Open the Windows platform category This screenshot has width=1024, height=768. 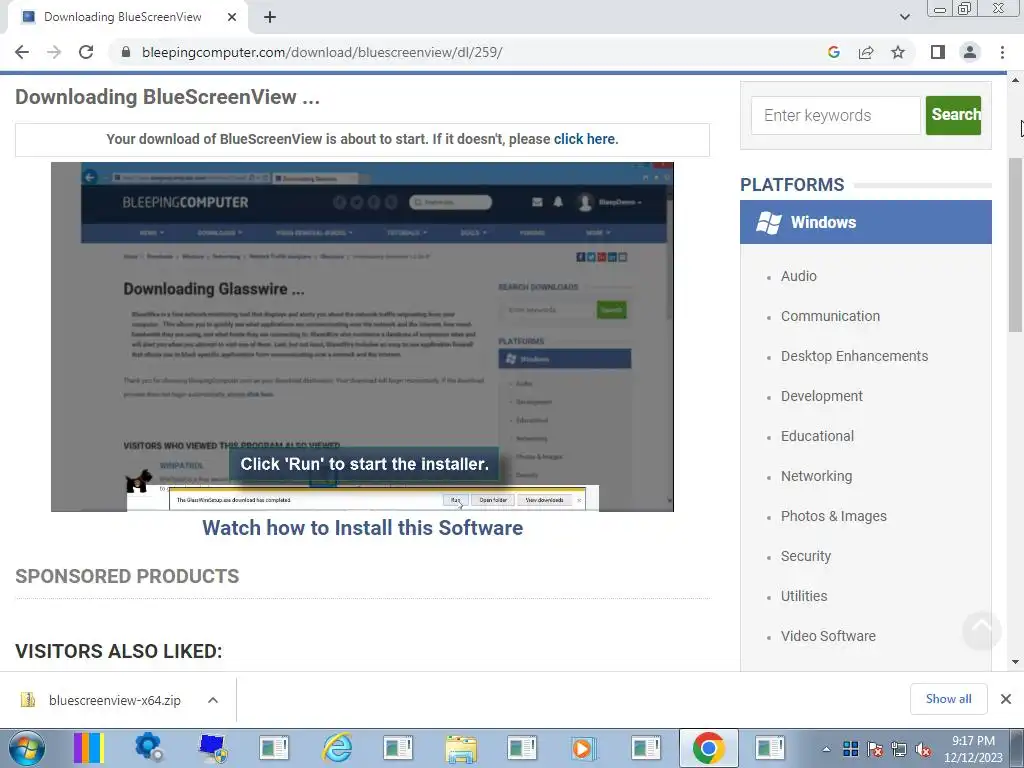(865, 222)
